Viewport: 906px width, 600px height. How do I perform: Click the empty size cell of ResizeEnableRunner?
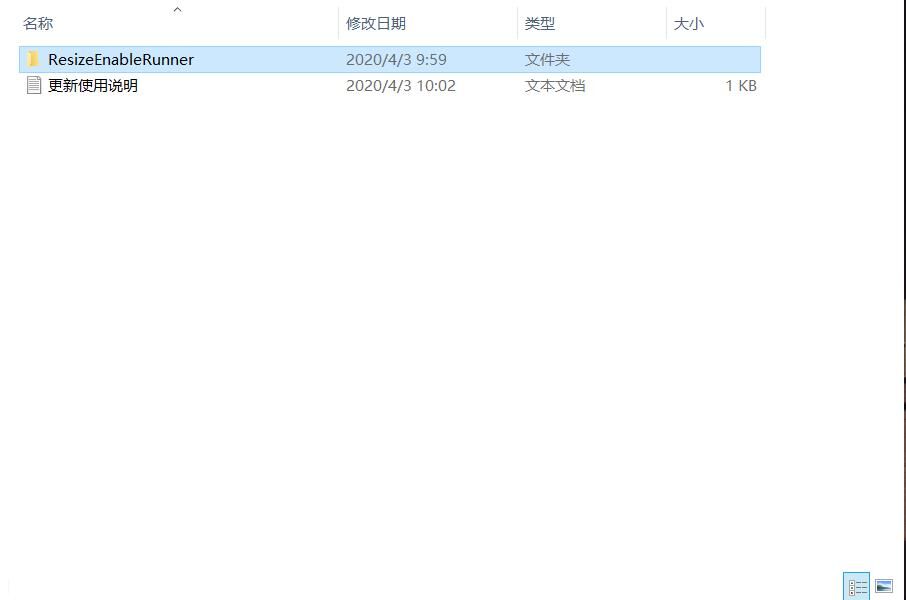(712, 59)
